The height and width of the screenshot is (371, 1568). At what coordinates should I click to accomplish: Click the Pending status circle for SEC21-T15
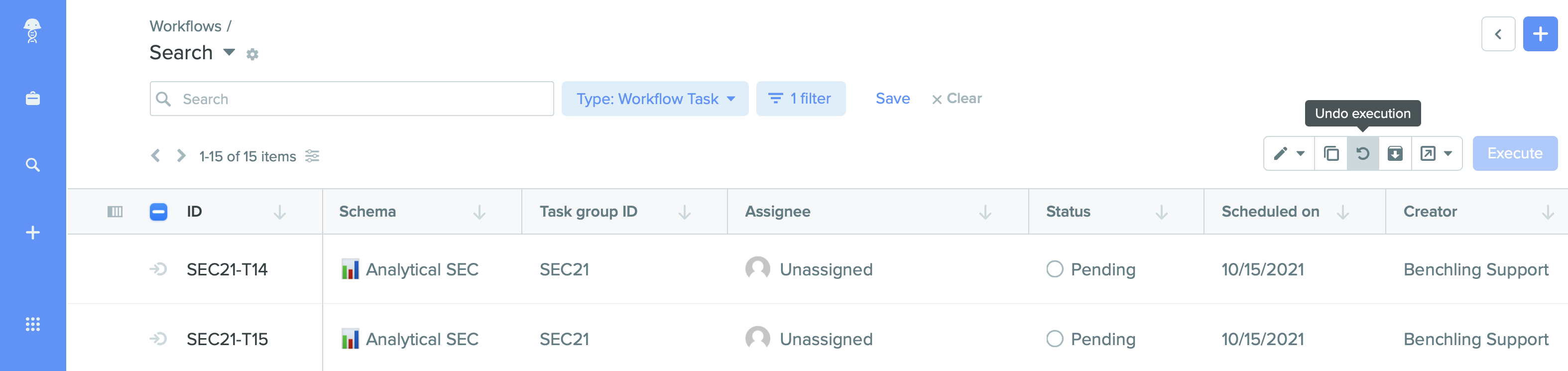(1054, 339)
